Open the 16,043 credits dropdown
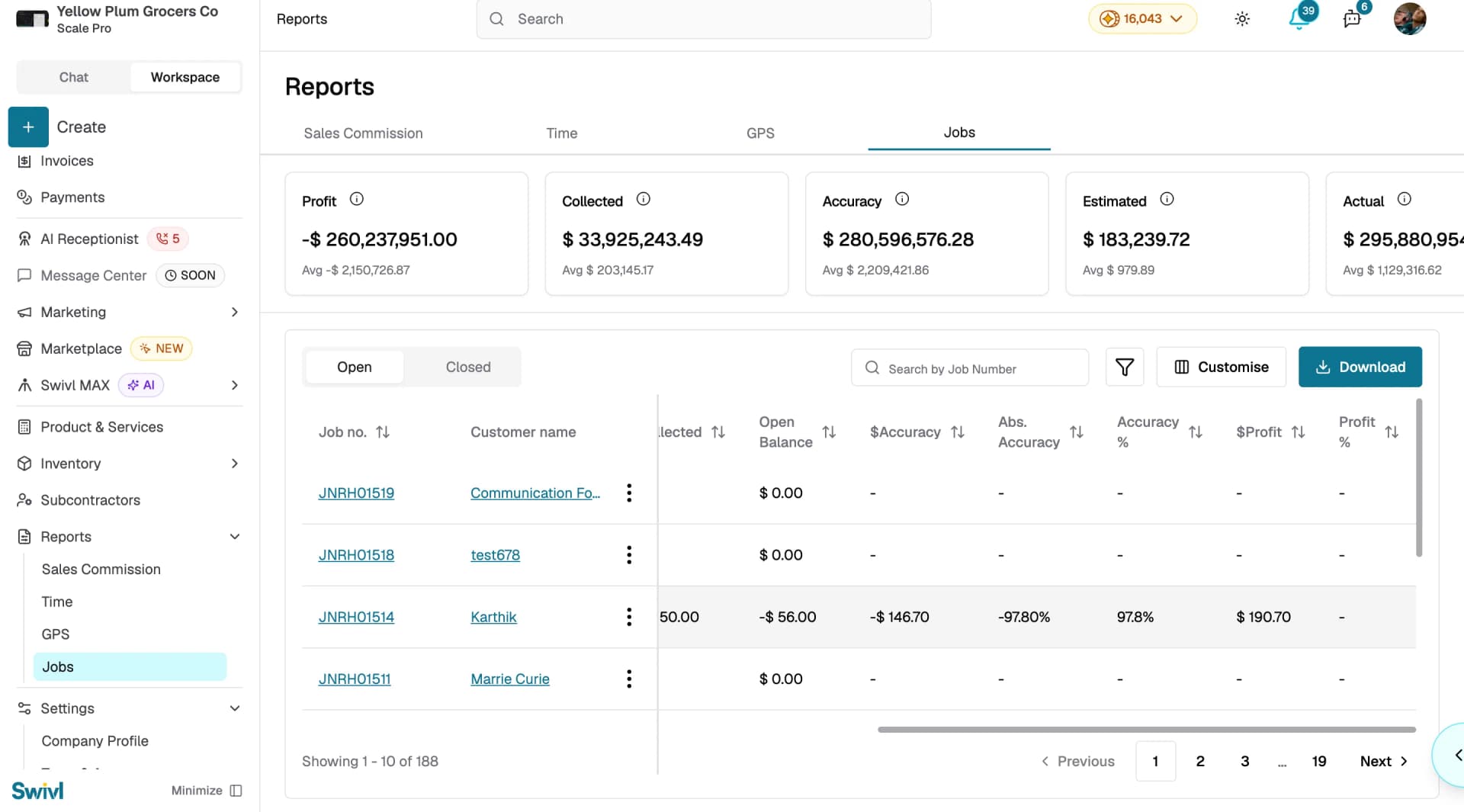This screenshot has height=812, width=1464. 1142,19
